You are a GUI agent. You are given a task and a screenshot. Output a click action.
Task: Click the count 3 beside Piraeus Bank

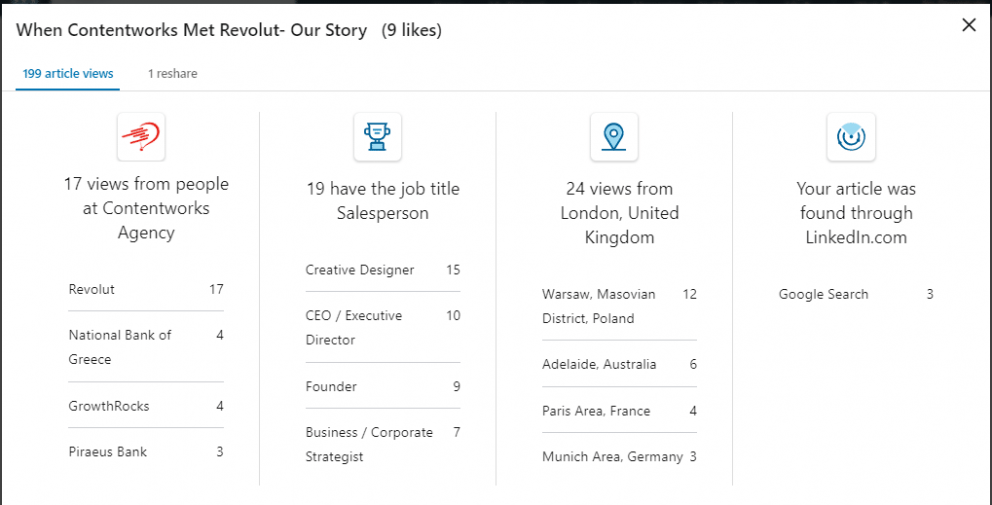tap(220, 452)
